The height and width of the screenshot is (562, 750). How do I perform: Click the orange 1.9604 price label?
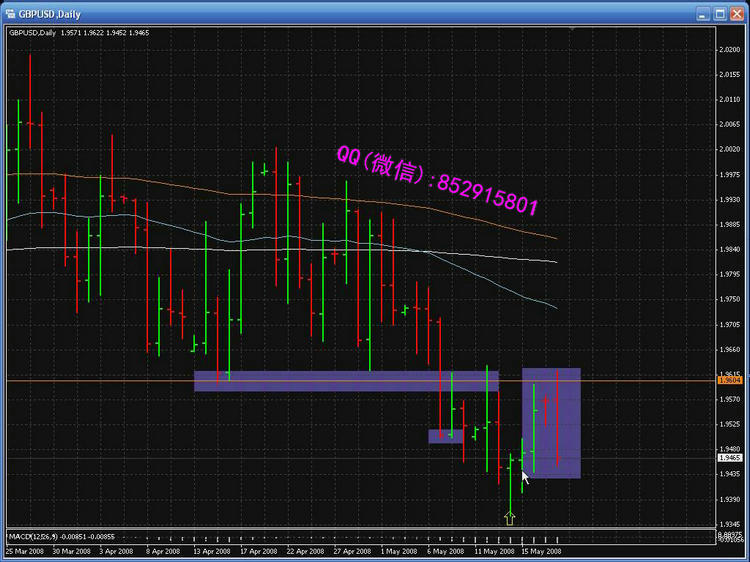pos(729,381)
